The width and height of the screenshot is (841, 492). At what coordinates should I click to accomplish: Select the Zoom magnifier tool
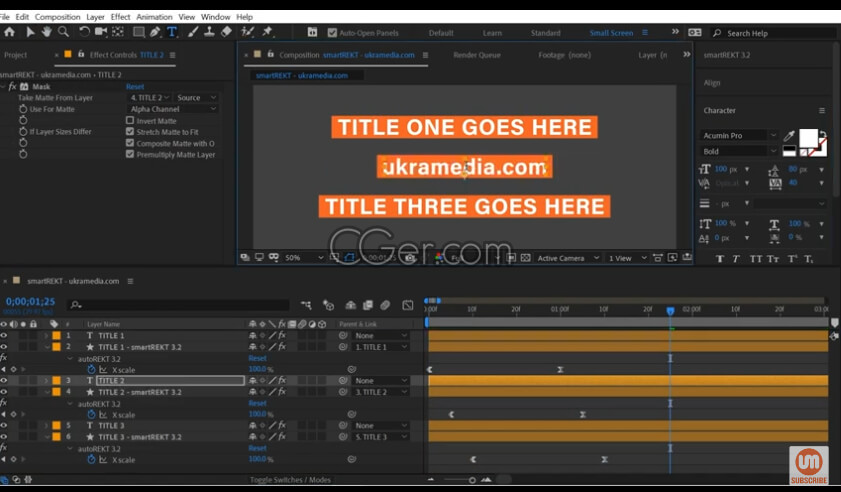63,32
